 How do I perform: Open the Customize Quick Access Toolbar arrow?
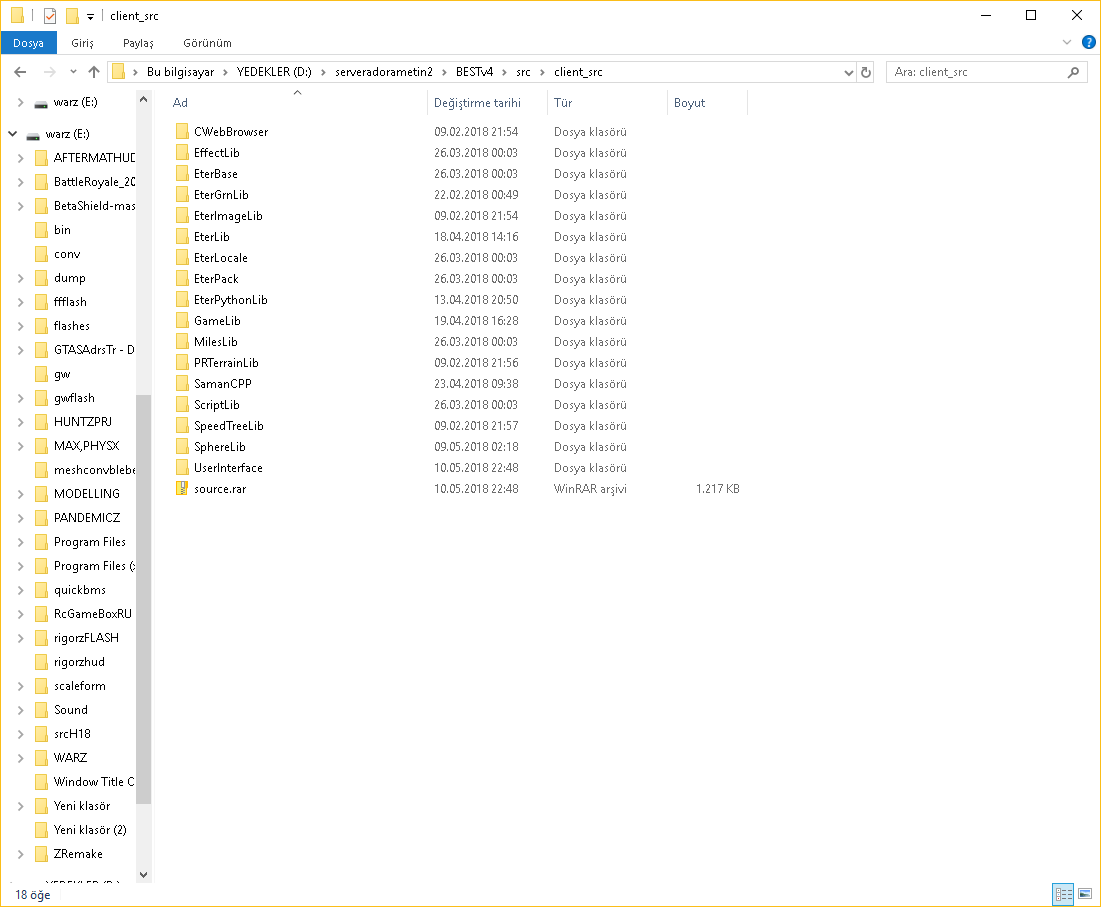point(91,16)
